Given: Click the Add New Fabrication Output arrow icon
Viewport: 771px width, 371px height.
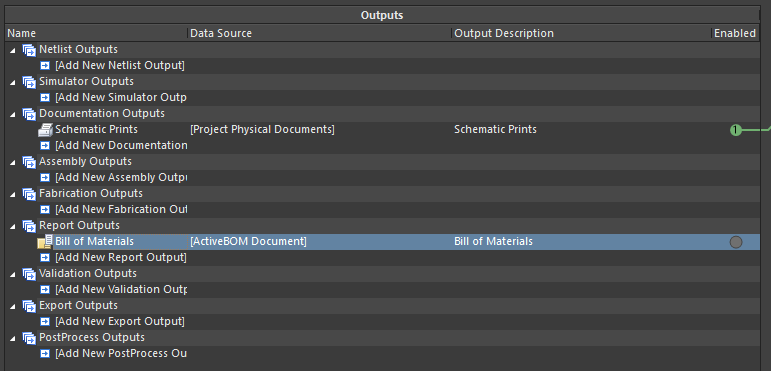Looking at the screenshot, I should (x=45, y=210).
